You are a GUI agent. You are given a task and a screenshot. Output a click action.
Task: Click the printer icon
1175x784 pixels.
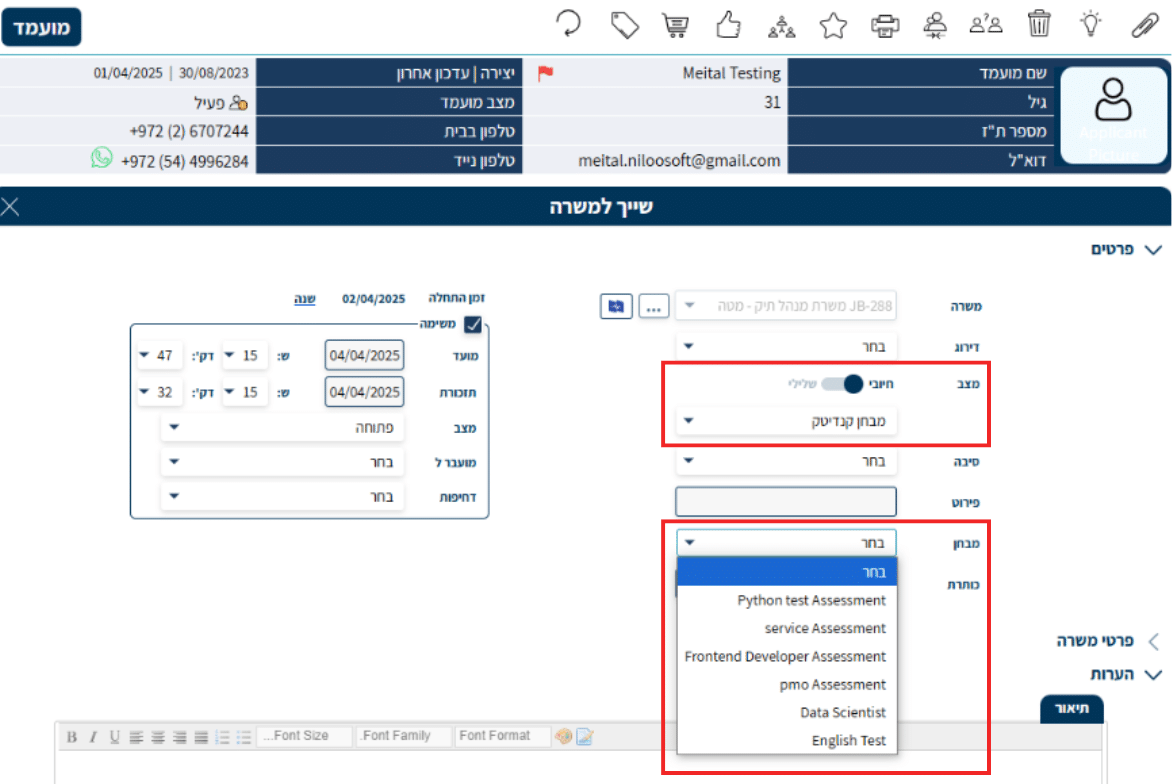tap(885, 25)
